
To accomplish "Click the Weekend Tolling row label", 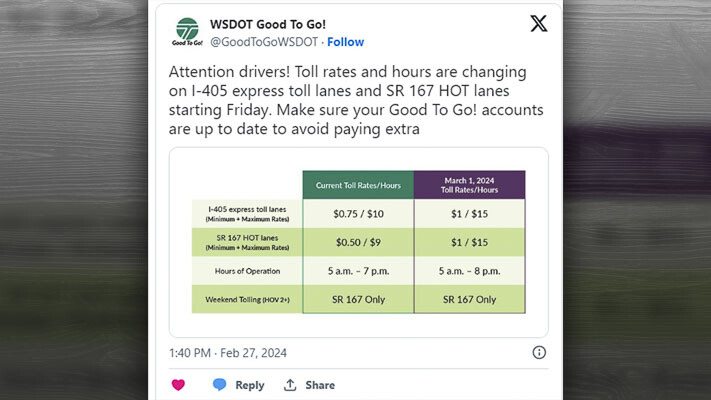I will click(246, 299).
